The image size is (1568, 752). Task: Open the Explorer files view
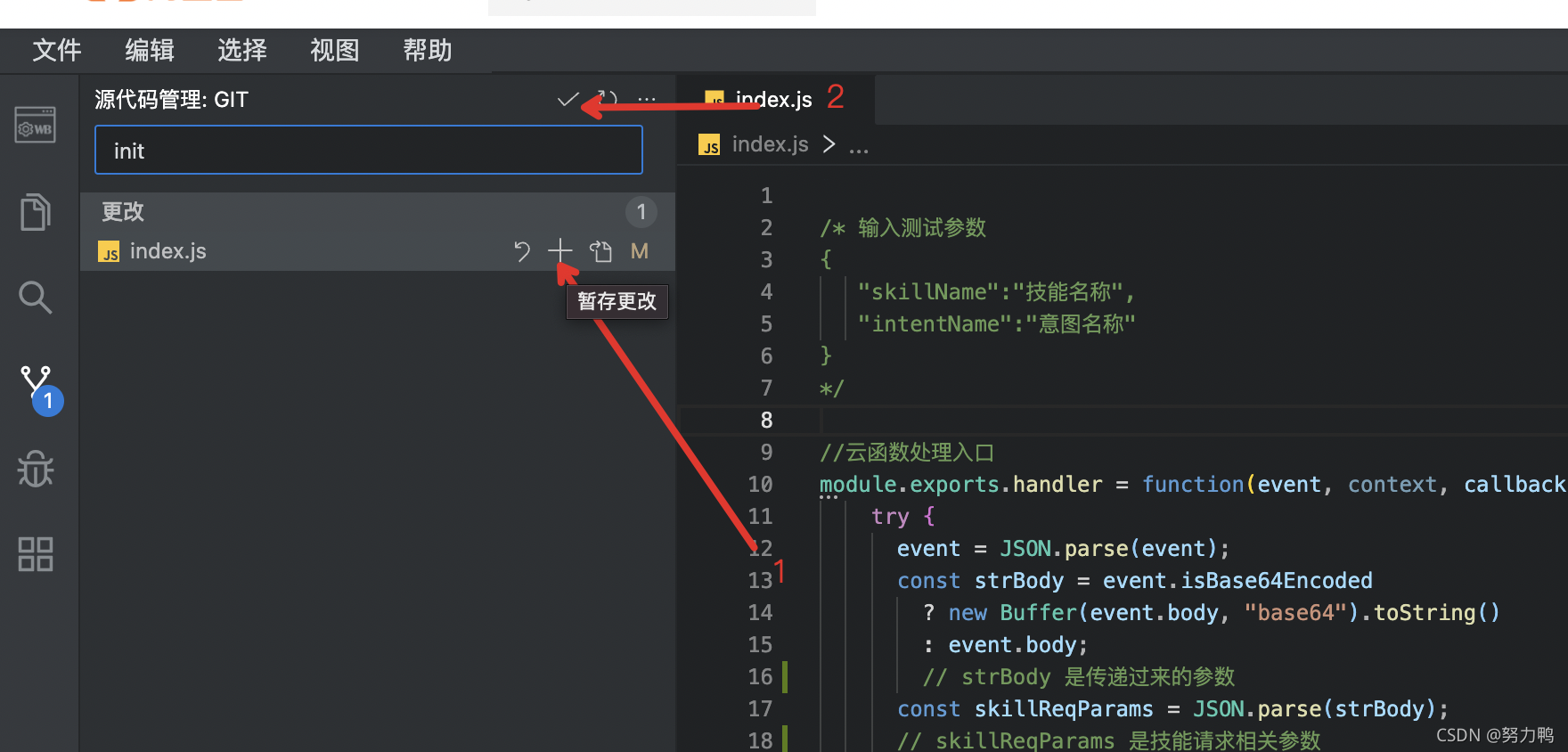click(36, 212)
